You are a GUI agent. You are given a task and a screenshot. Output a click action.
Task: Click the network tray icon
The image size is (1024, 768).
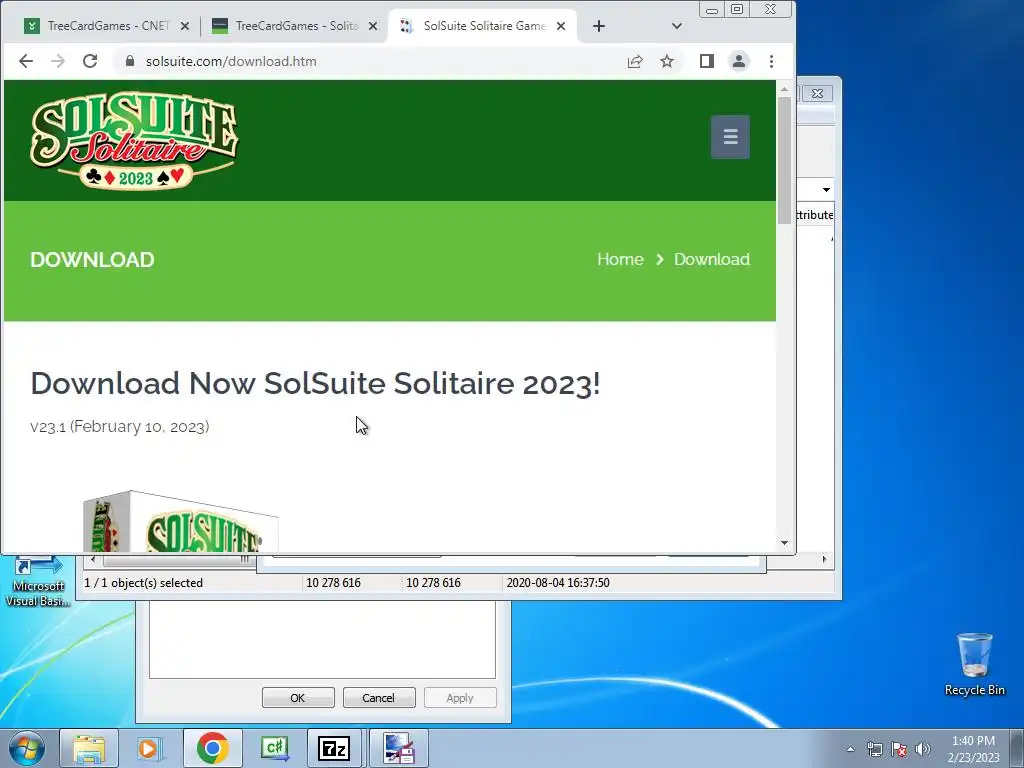(874, 749)
